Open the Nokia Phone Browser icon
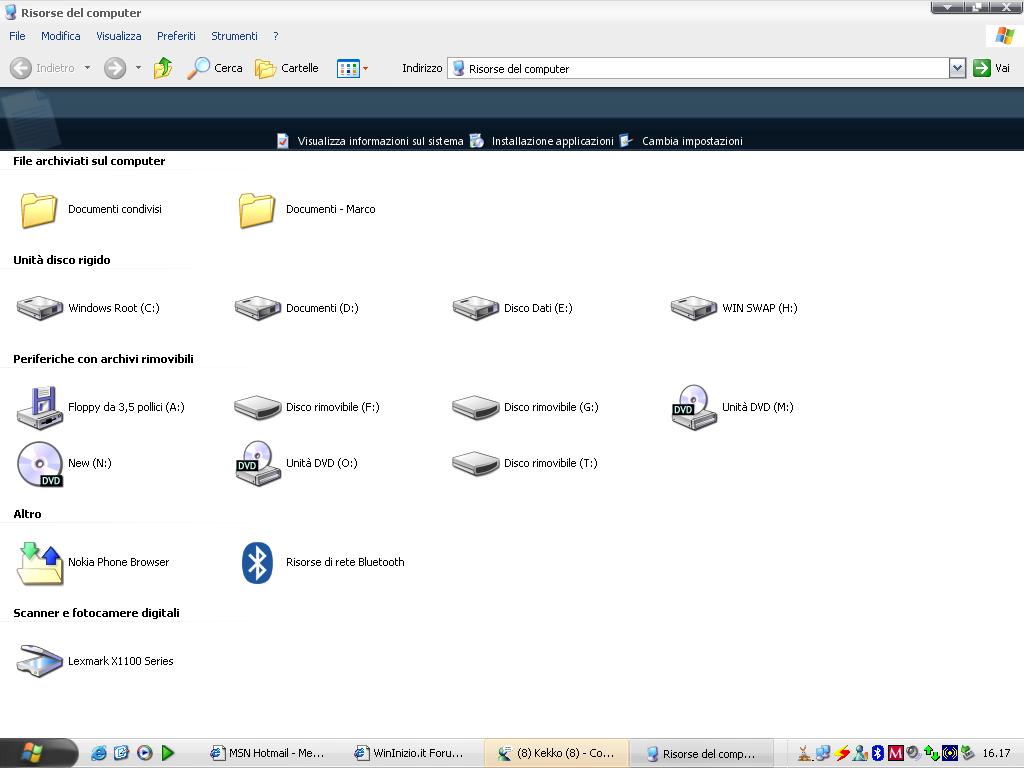The height and width of the screenshot is (768, 1024). (x=40, y=562)
